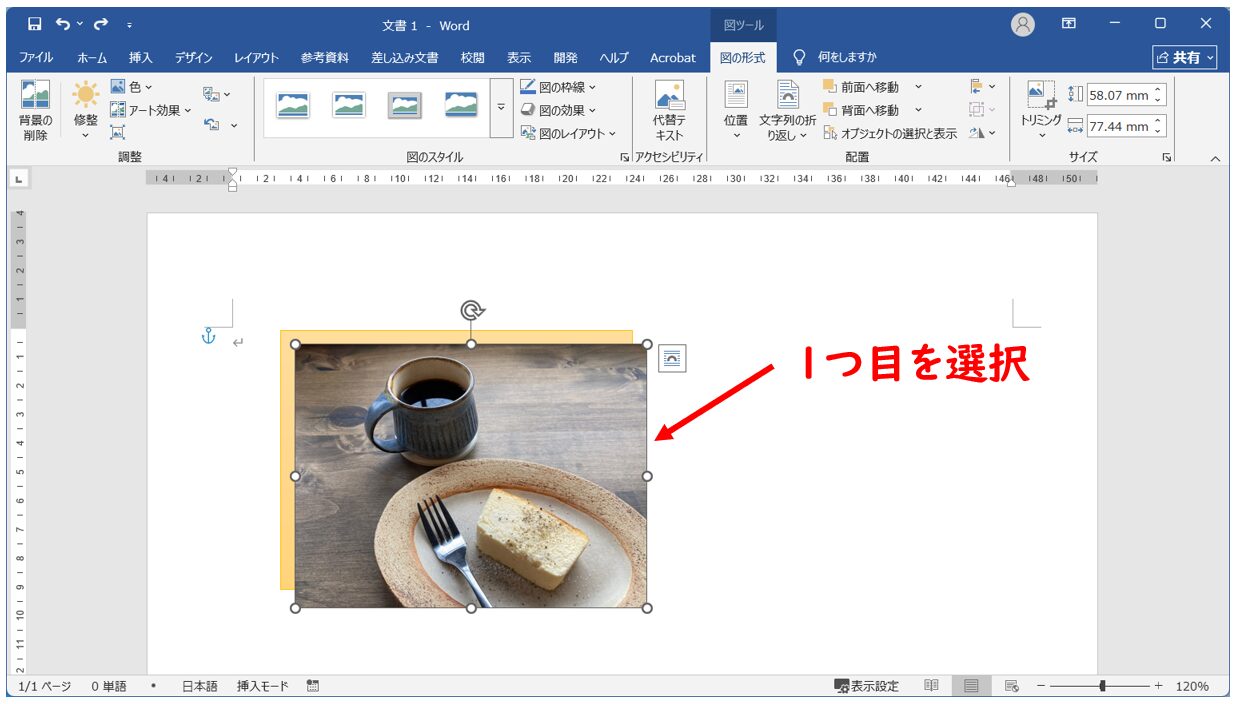1236x704 pixels.
Task: Open the Quick Access Toolbar customize arrow
Action: [x=130, y=25]
